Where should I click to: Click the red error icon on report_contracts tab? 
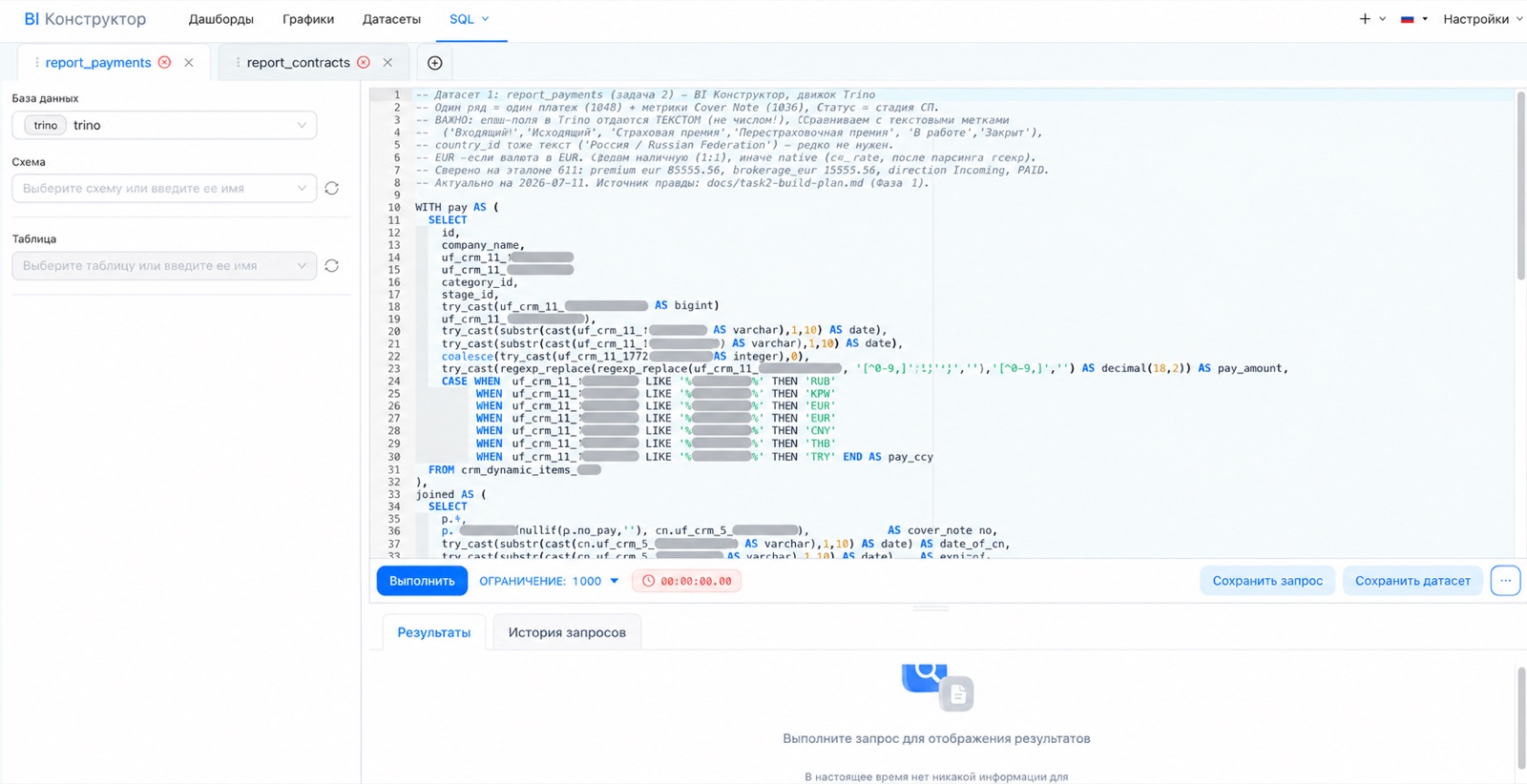[364, 62]
